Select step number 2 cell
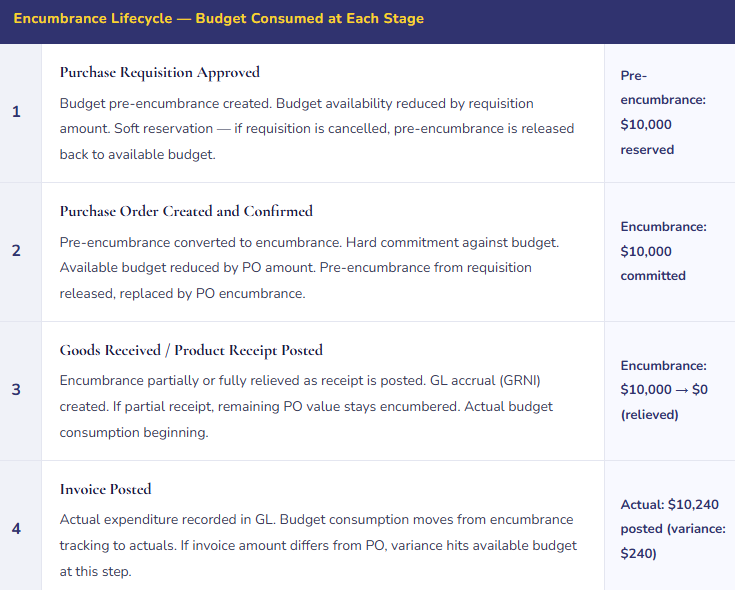735x590 pixels. (x=16, y=251)
